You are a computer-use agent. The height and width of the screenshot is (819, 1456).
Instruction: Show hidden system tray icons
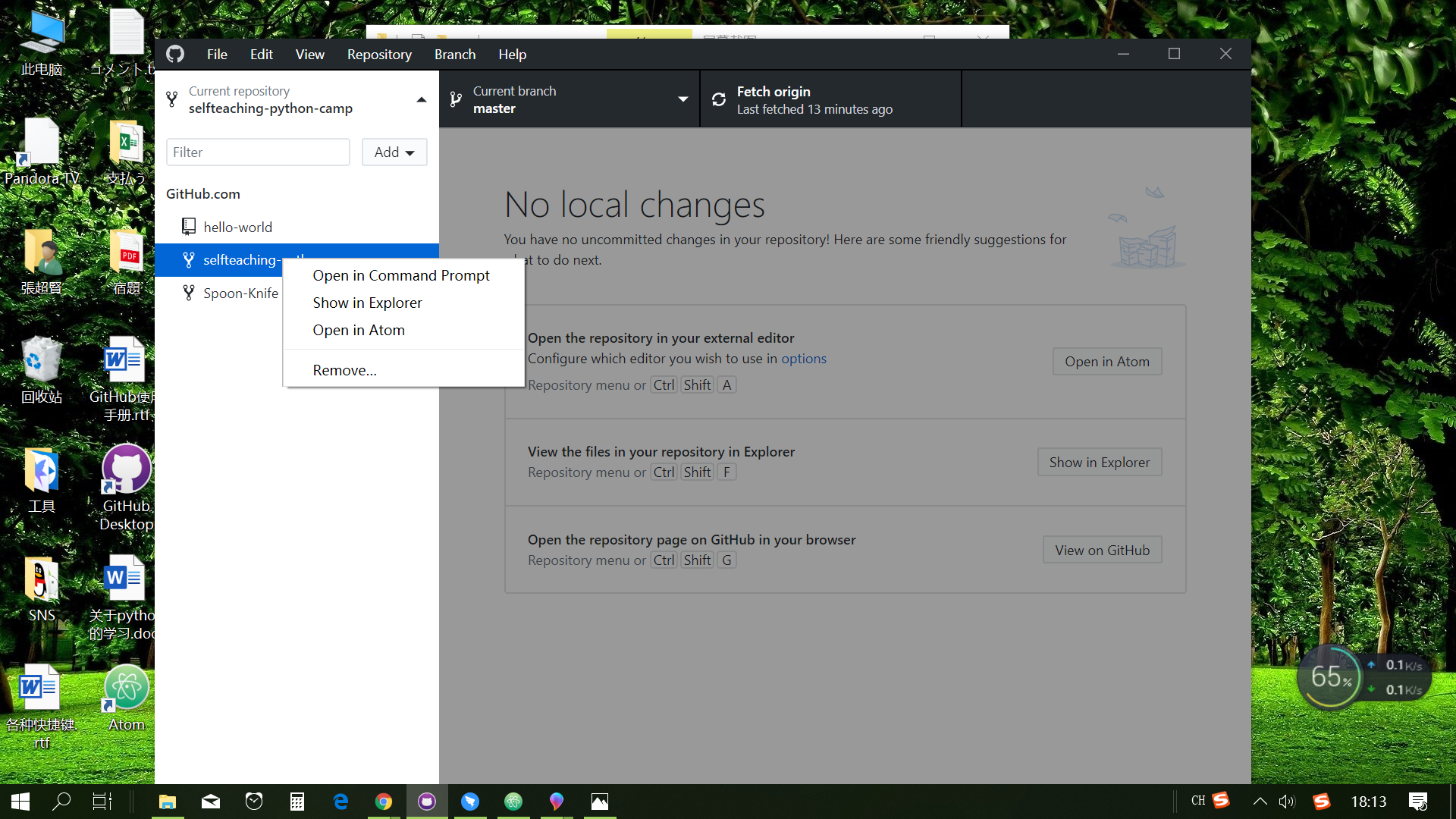(x=1260, y=802)
